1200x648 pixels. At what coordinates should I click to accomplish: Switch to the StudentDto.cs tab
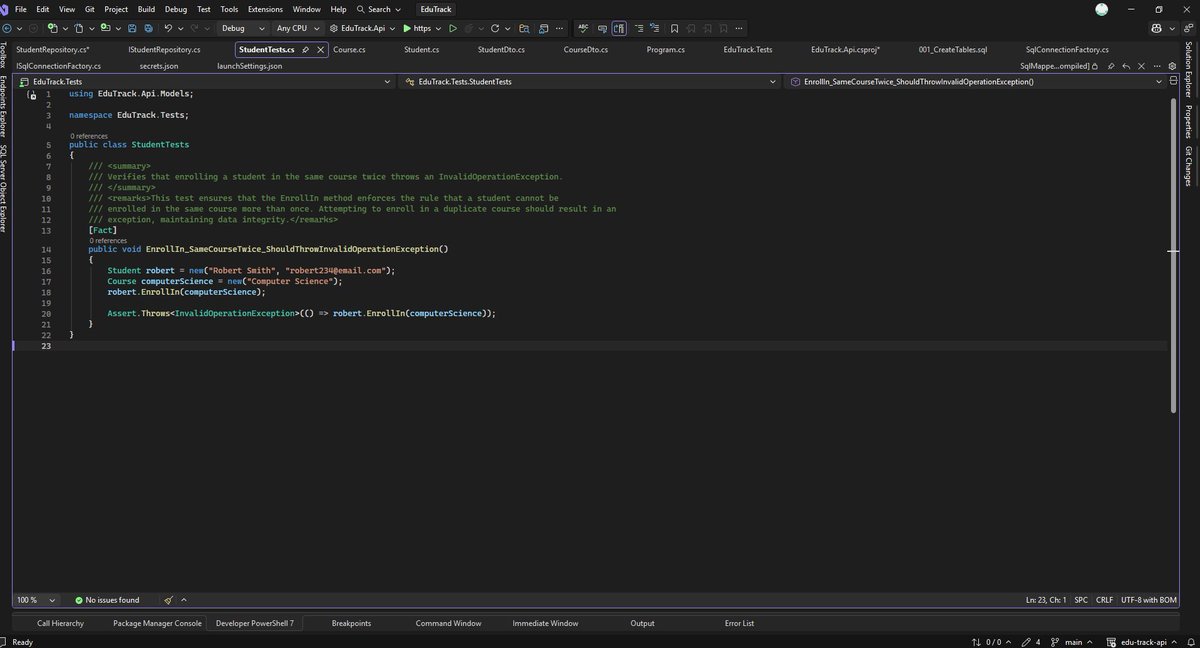click(501, 49)
